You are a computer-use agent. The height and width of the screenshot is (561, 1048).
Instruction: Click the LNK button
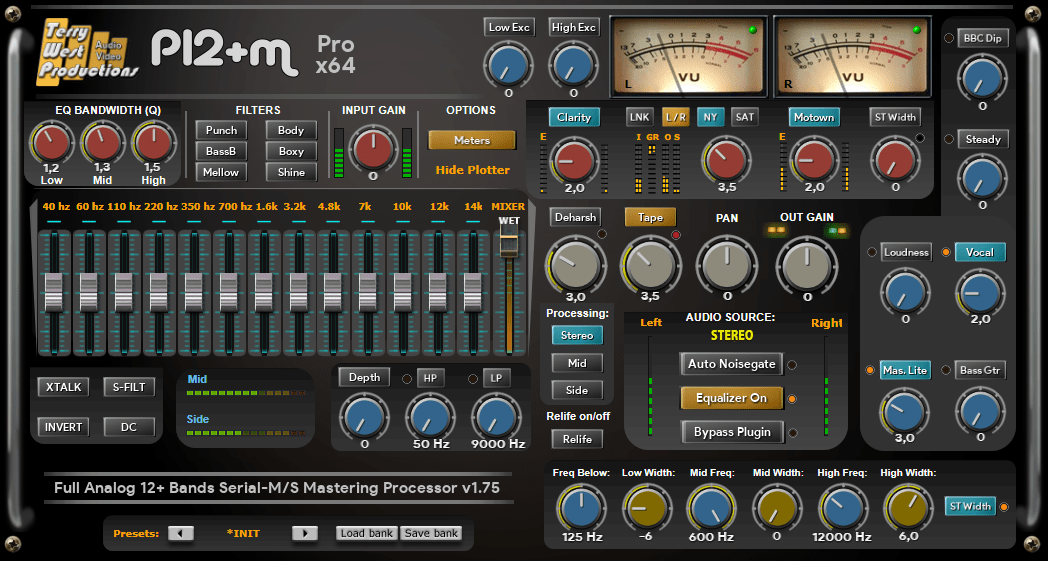coord(640,117)
